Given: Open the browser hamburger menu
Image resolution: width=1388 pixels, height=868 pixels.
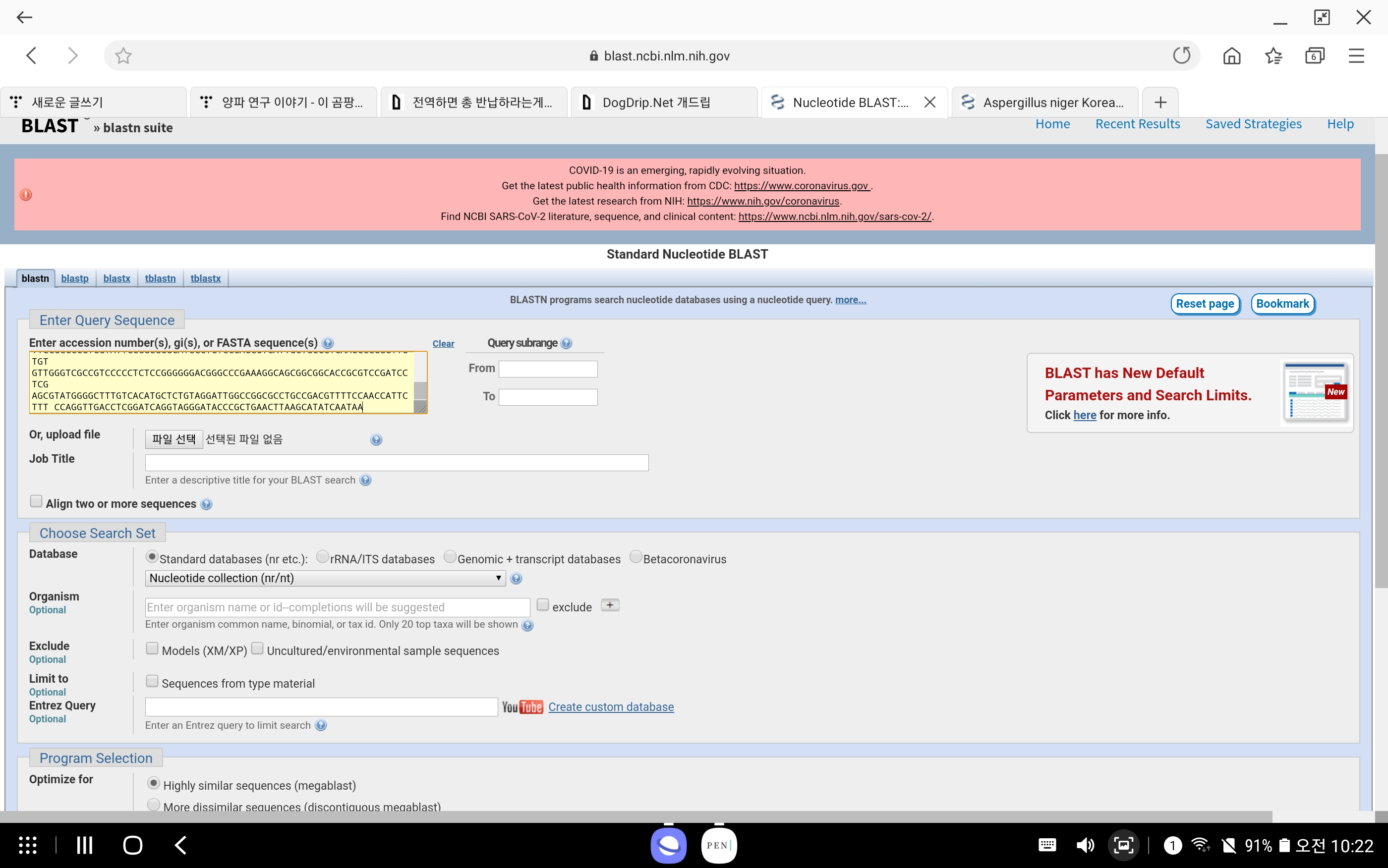Looking at the screenshot, I should [1356, 55].
